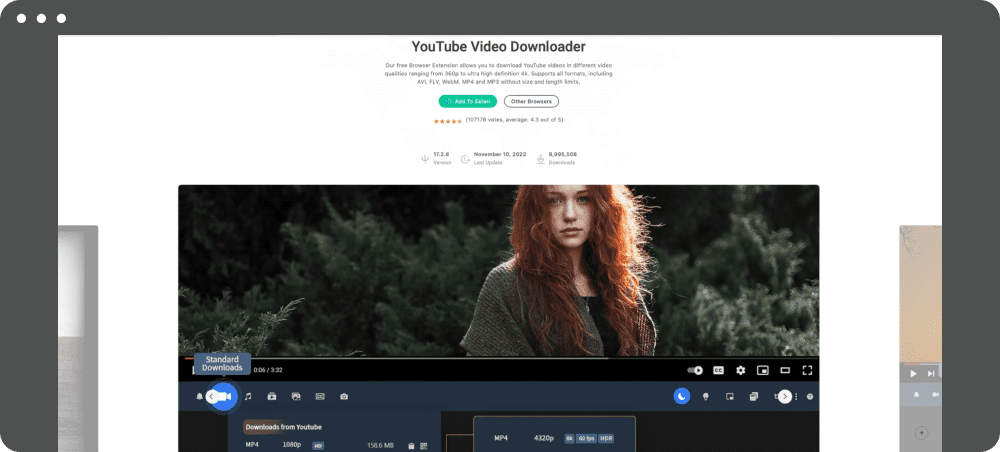The width and height of the screenshot is (1000, 452).
Task: Click the skip-next icon on the next slide preview
Action: 931,374
